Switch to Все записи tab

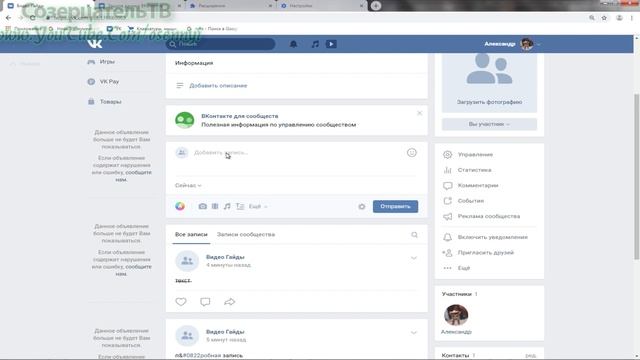(x=191, y=235)
